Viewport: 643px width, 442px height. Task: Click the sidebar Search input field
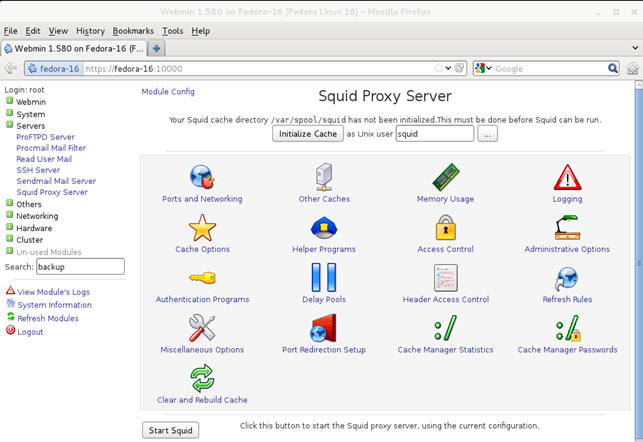click(x=80, y=267)
